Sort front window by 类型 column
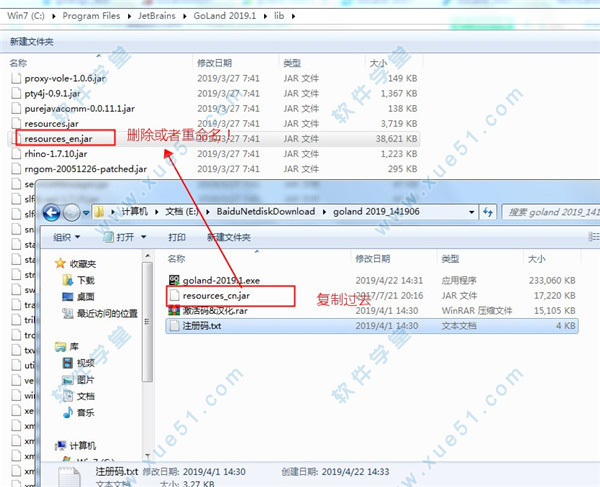The height and width of the screenshot is (487, 600). click(x=450, y=259)
